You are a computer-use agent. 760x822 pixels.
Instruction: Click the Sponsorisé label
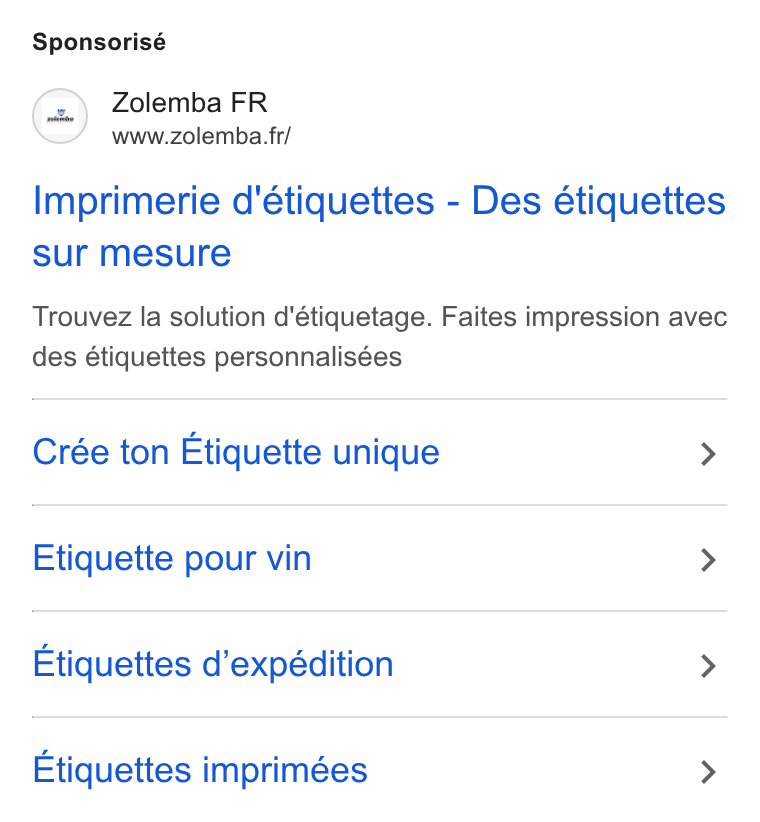click(99, 42)
